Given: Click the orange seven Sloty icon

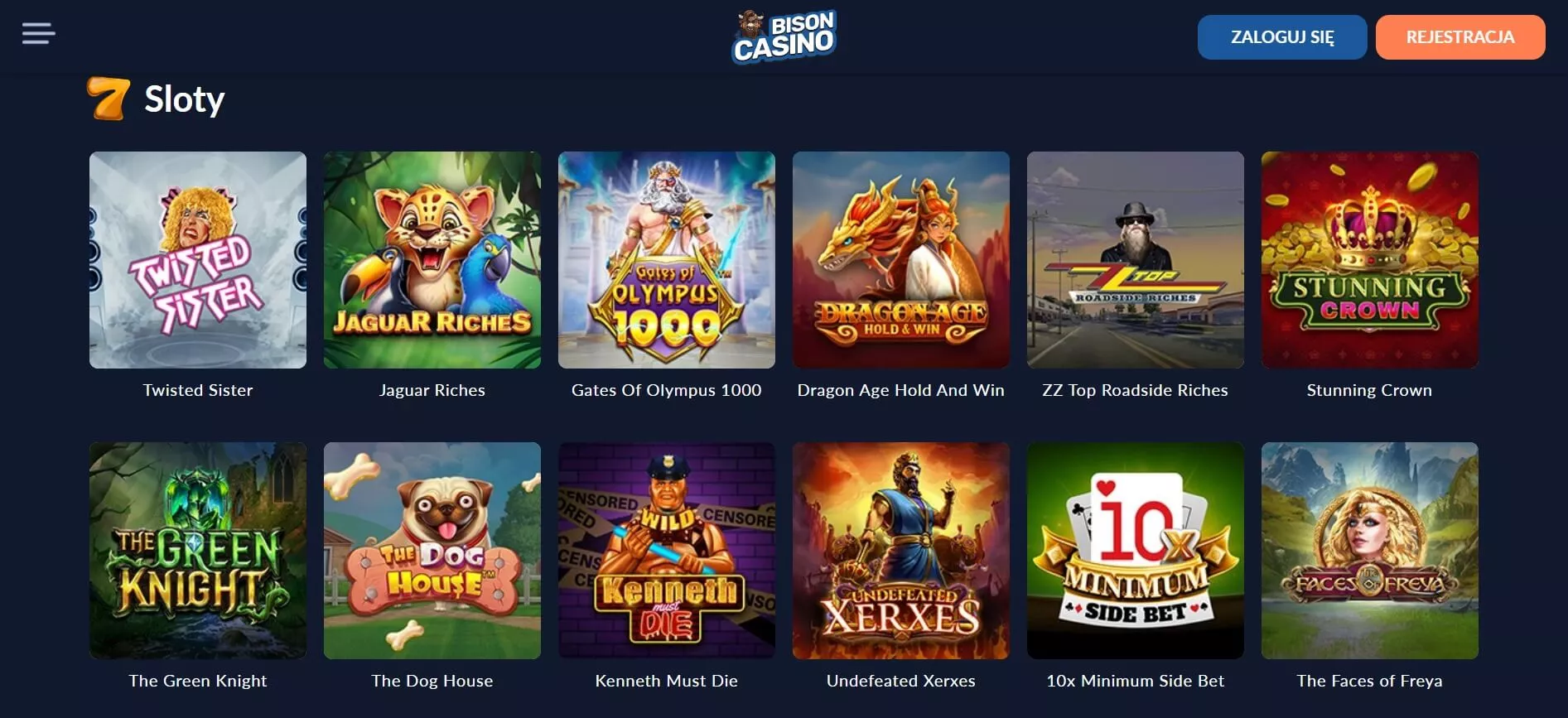Looking at the screenshot, I should [x=109, y=99].
